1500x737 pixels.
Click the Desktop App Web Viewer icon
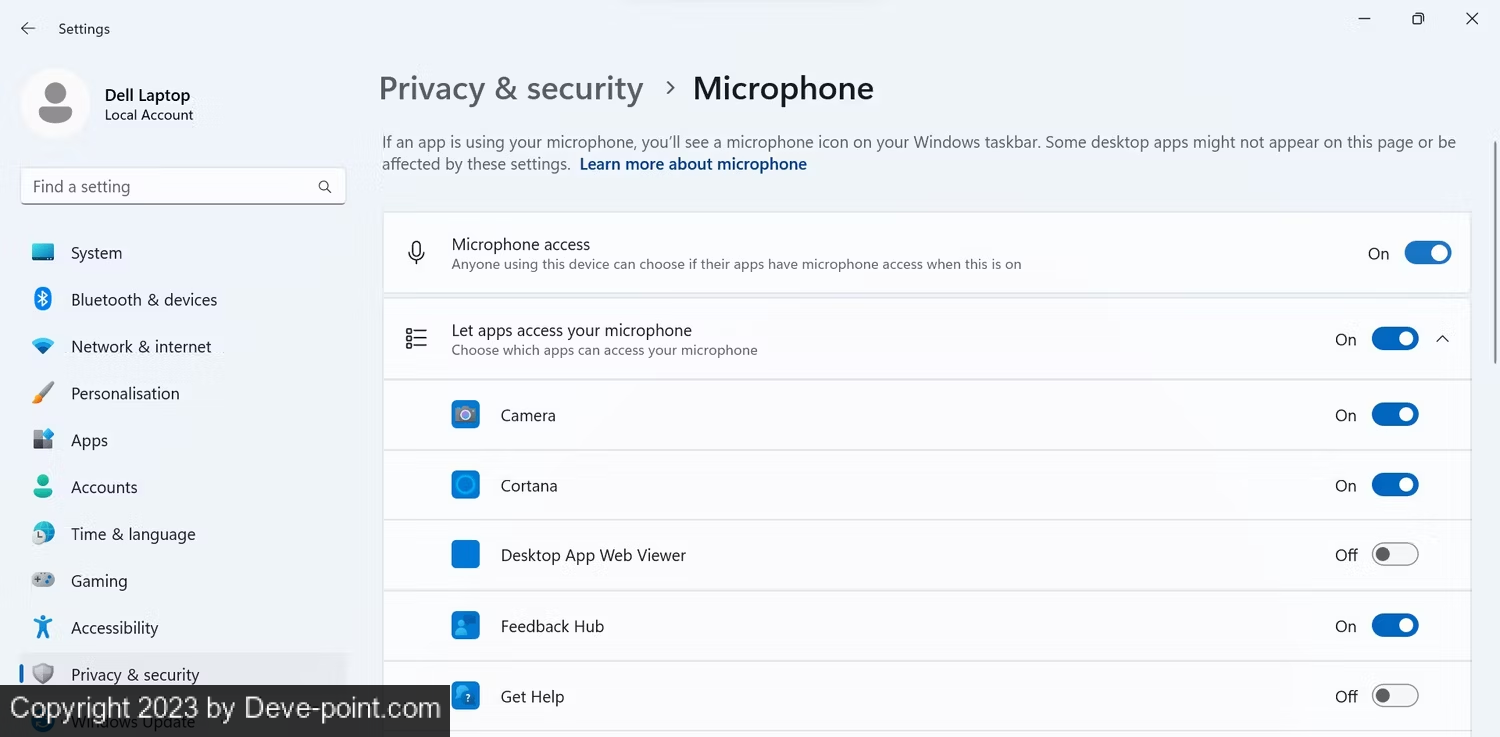tap(466, 555)
